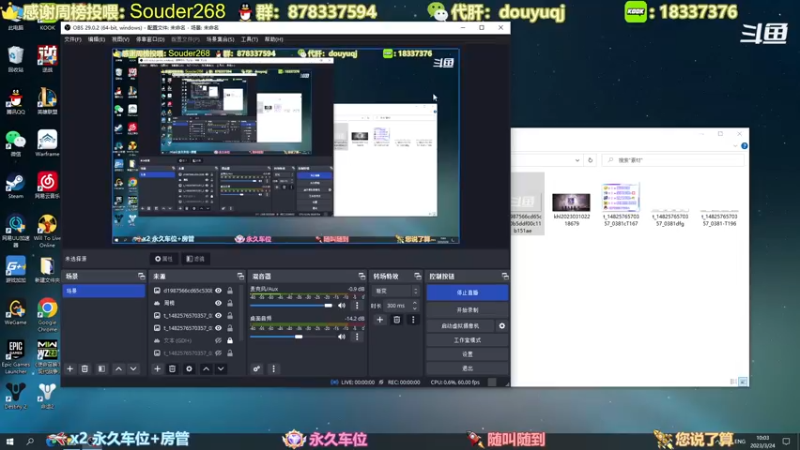Click the 工作室模式 studio mode button
This screenshot has width=800, height=450.
click(467, 340)
